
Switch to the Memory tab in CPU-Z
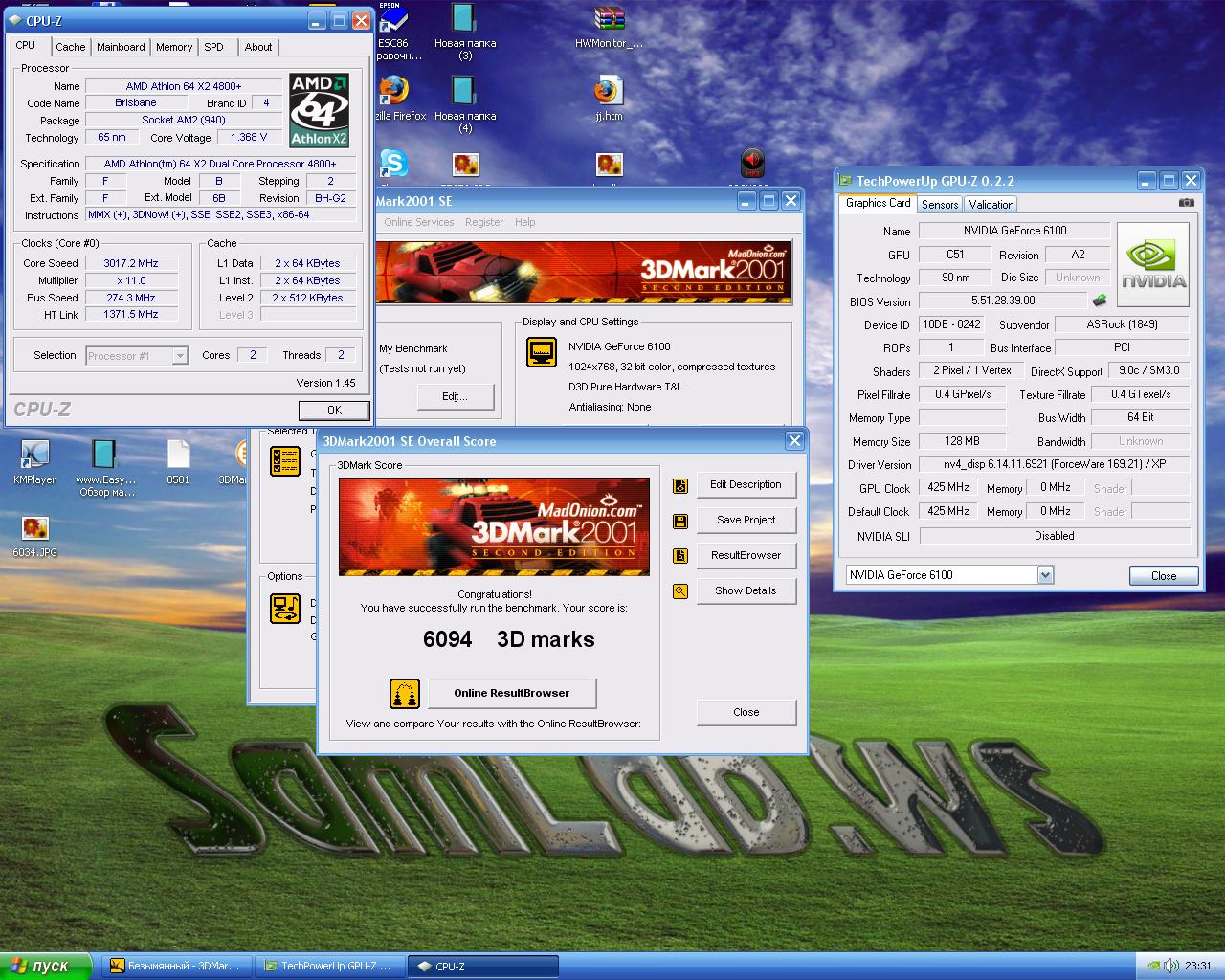point(174,47)
